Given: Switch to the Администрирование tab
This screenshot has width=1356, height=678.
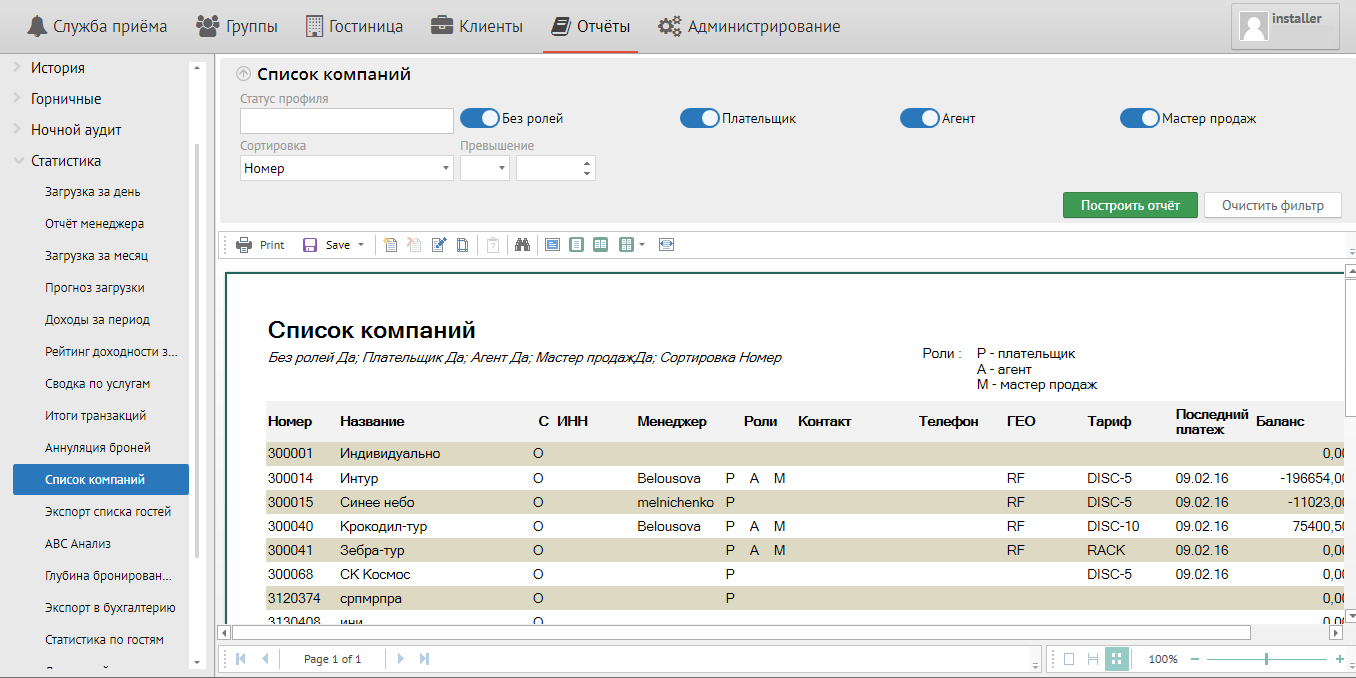Looking at the screenshot, I should (x=749, y=26).
